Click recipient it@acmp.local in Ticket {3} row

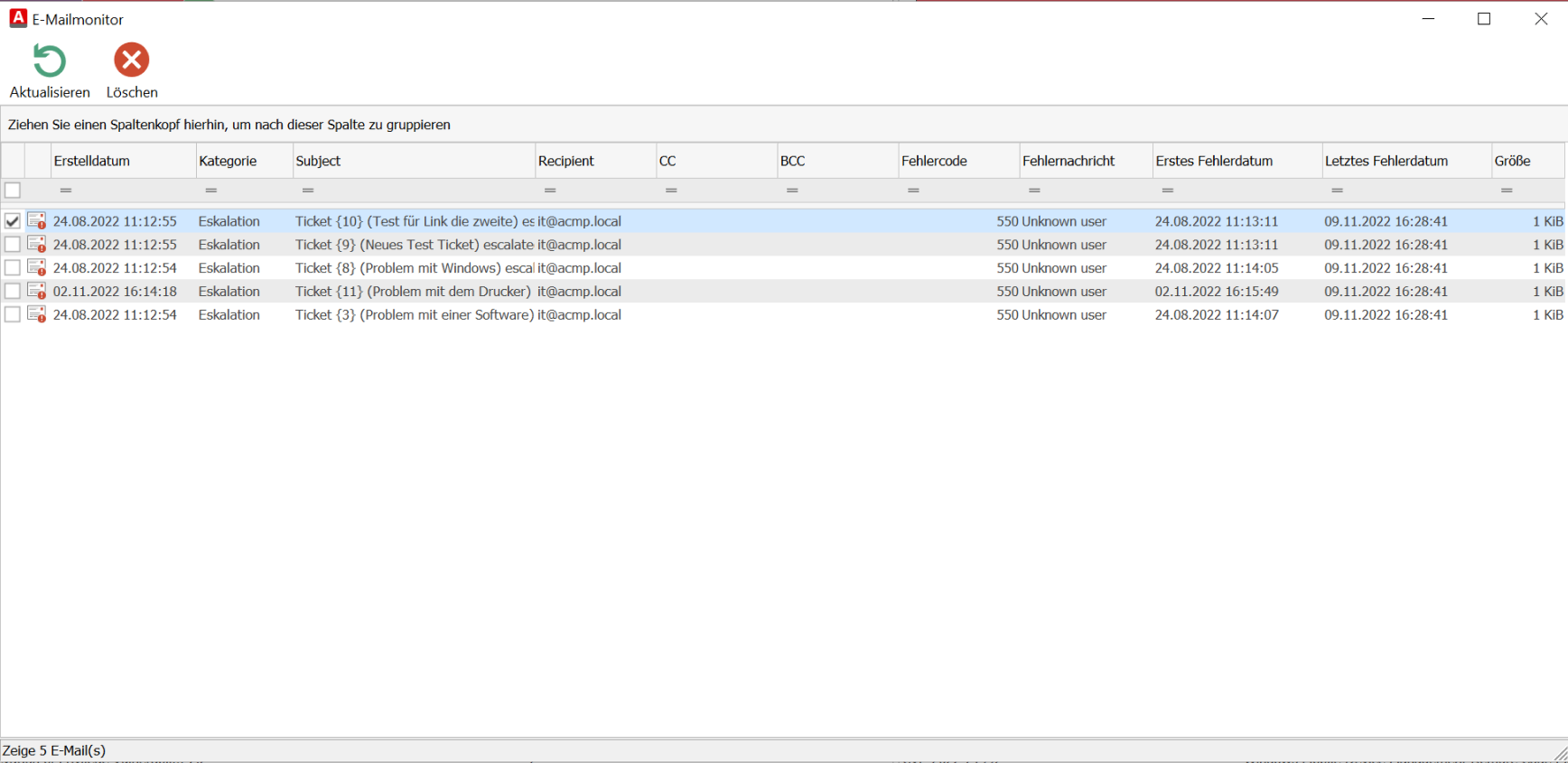click(579, 315)
